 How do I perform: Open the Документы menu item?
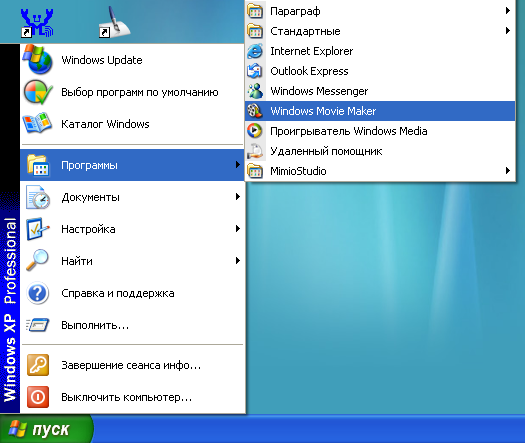(132, 197)
